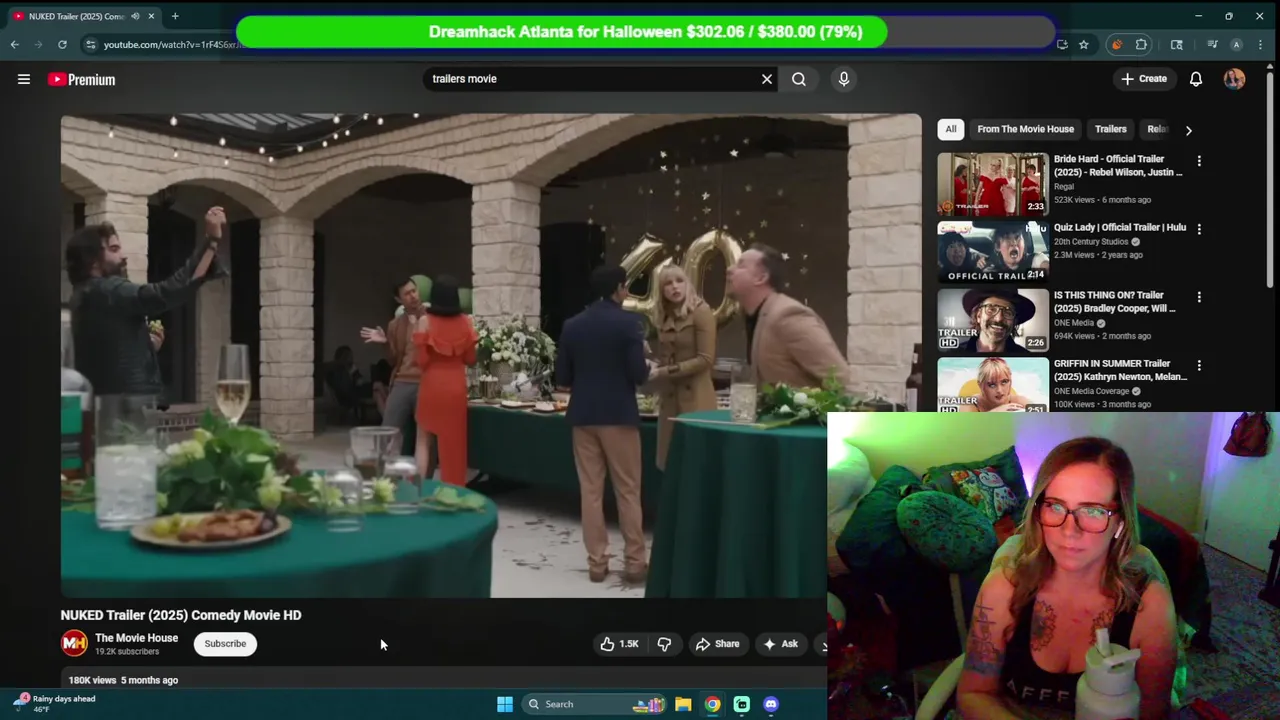Image resolution: width=1280 pixels, height=720 pixels.
Task: Show more chips with the right chevron
Action: coord(1188,130)
